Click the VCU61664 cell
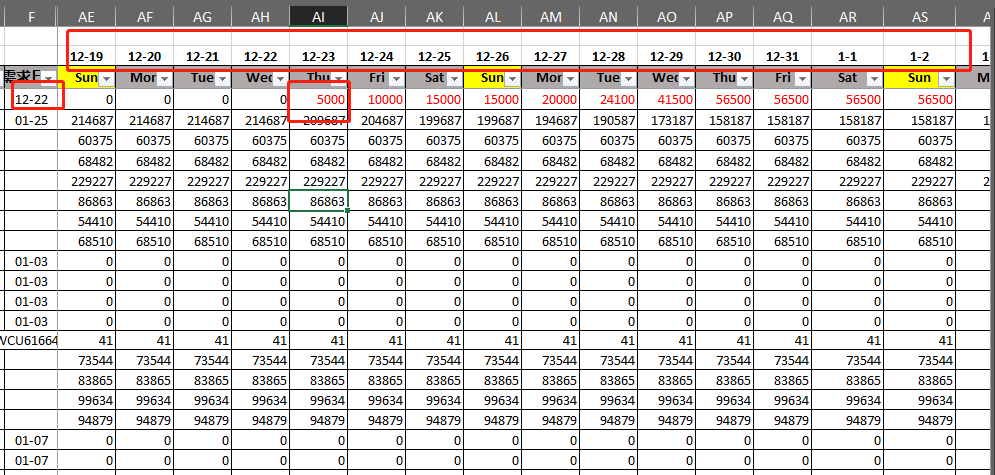 [31, 340]
